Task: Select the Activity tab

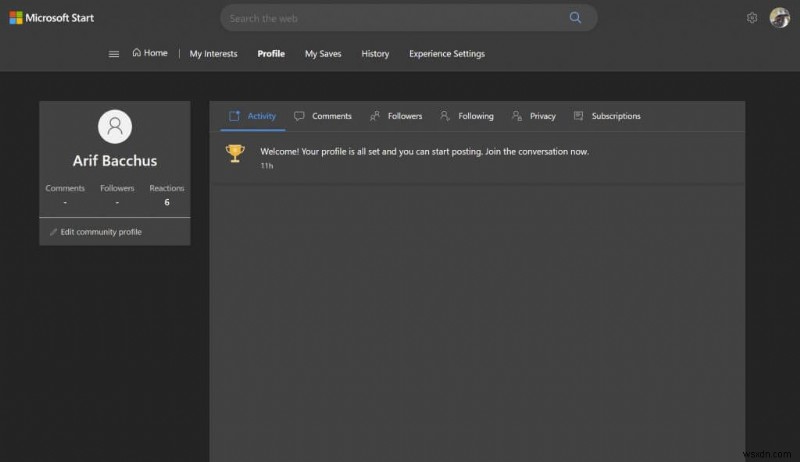Action: pos(253,116)
